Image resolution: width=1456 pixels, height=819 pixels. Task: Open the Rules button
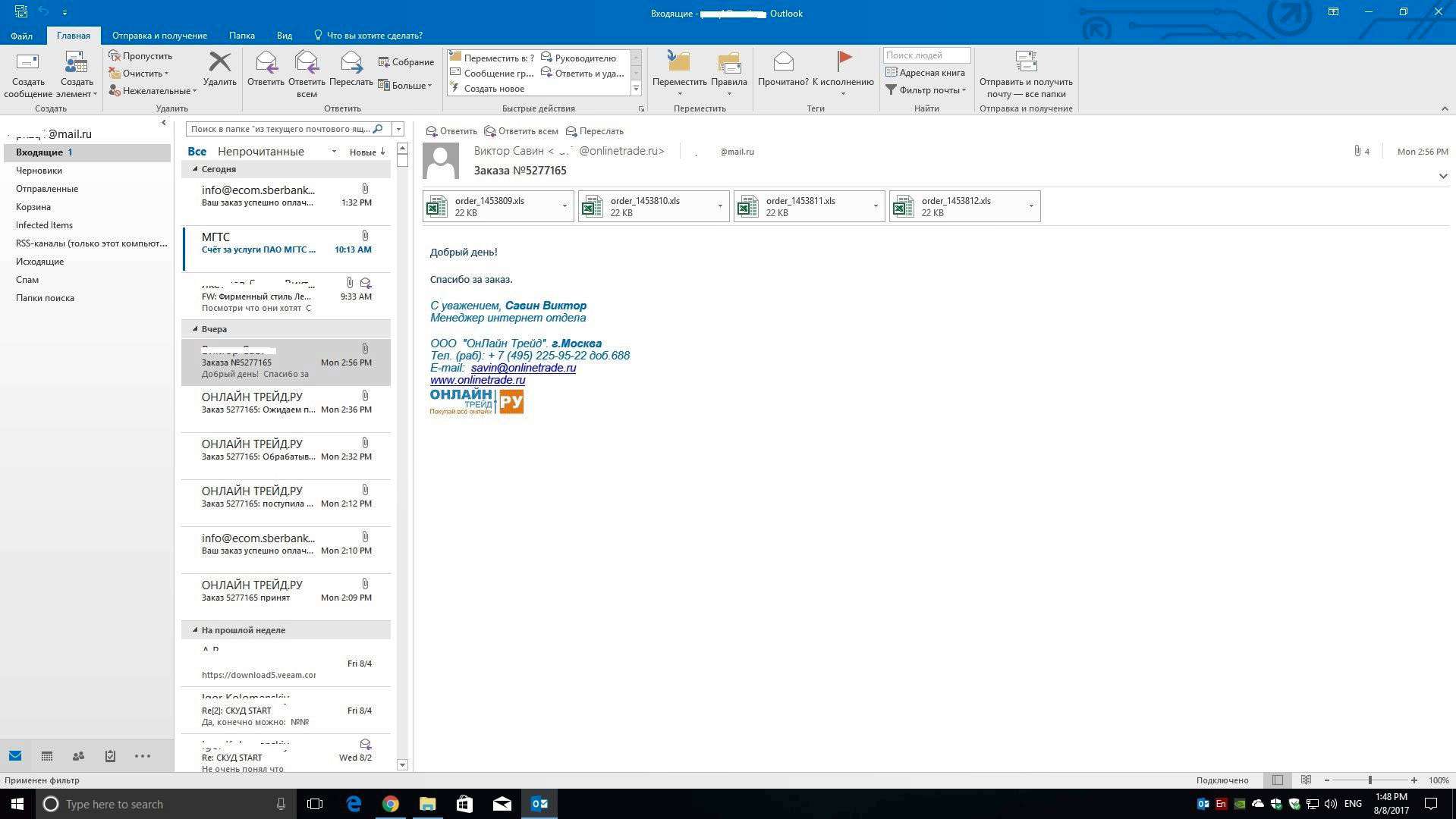(x=729, y=75)
